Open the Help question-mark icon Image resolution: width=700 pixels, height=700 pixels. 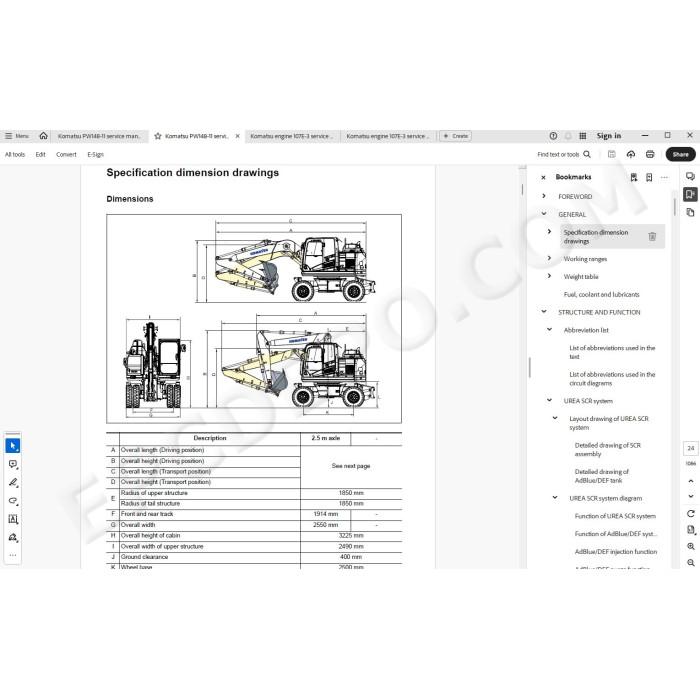coord(553,136)
